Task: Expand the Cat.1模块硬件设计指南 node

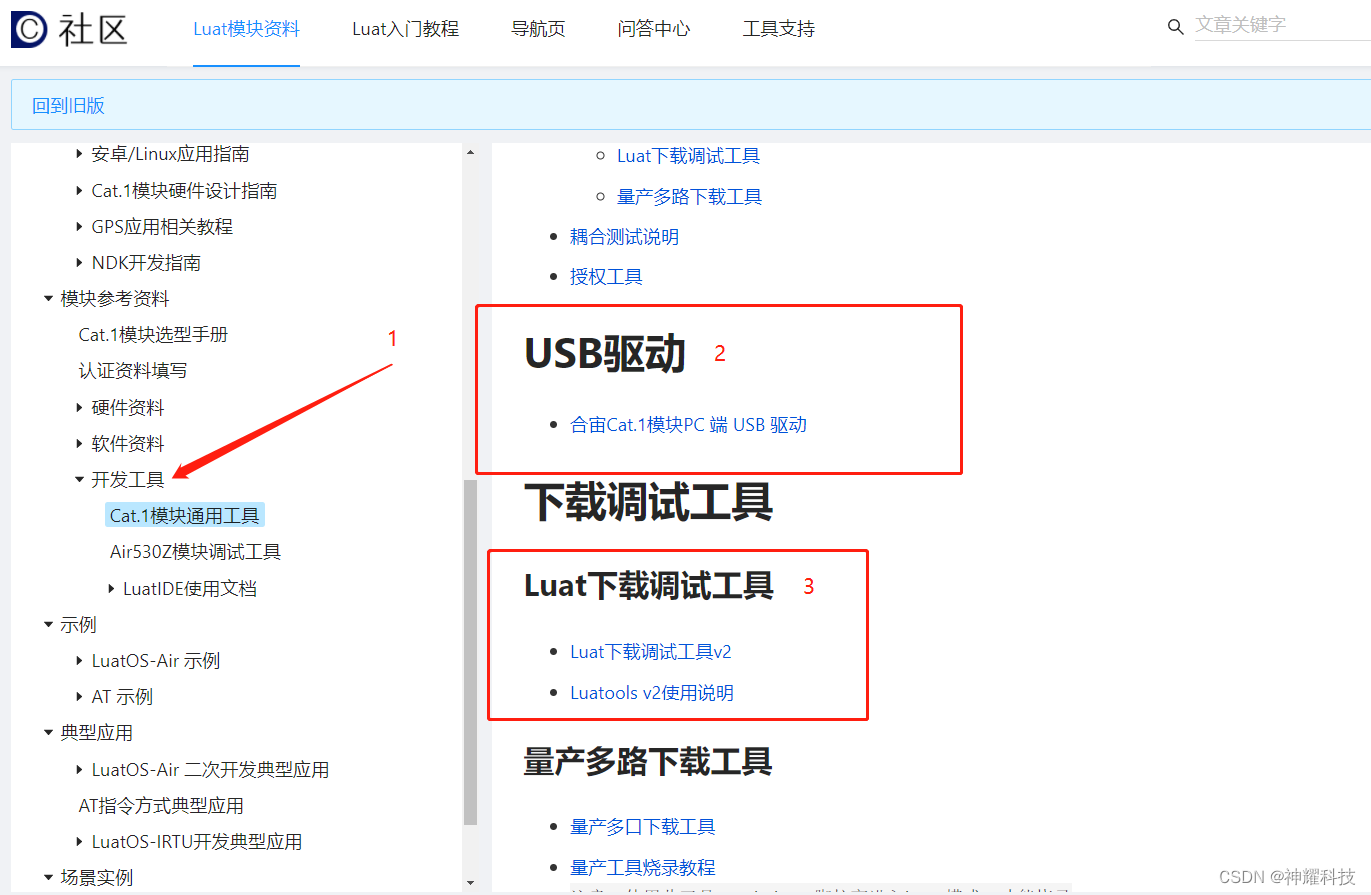Action: (x=80, y=191)
